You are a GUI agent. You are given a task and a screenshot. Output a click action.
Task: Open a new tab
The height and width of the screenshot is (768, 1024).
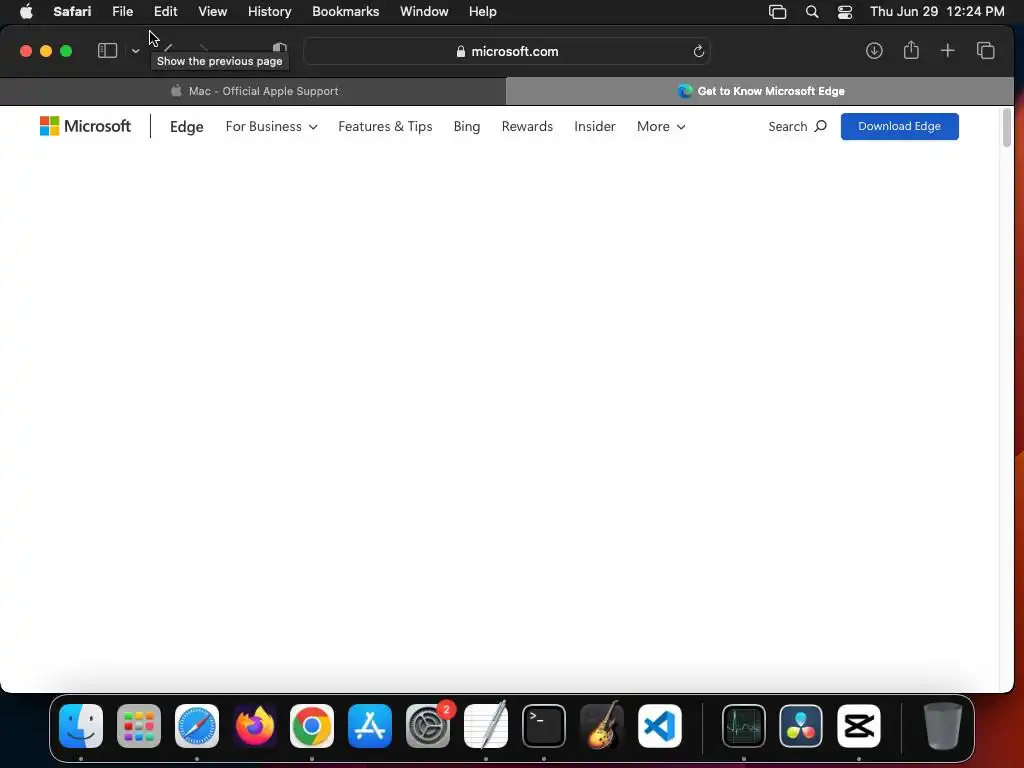click(x=947, y=51)
